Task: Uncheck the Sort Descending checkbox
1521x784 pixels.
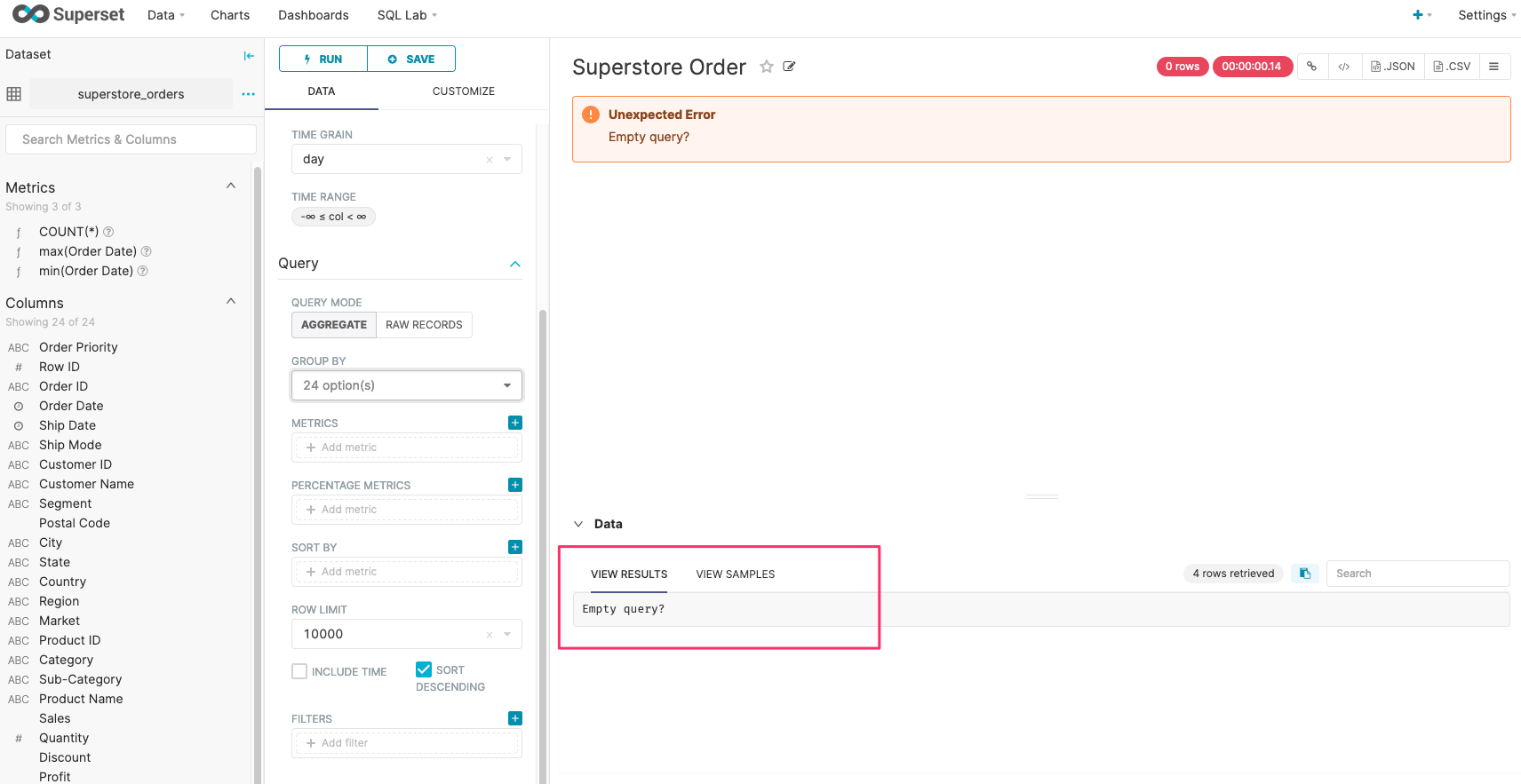Action: pyautogui.click(x=424, y=669)
